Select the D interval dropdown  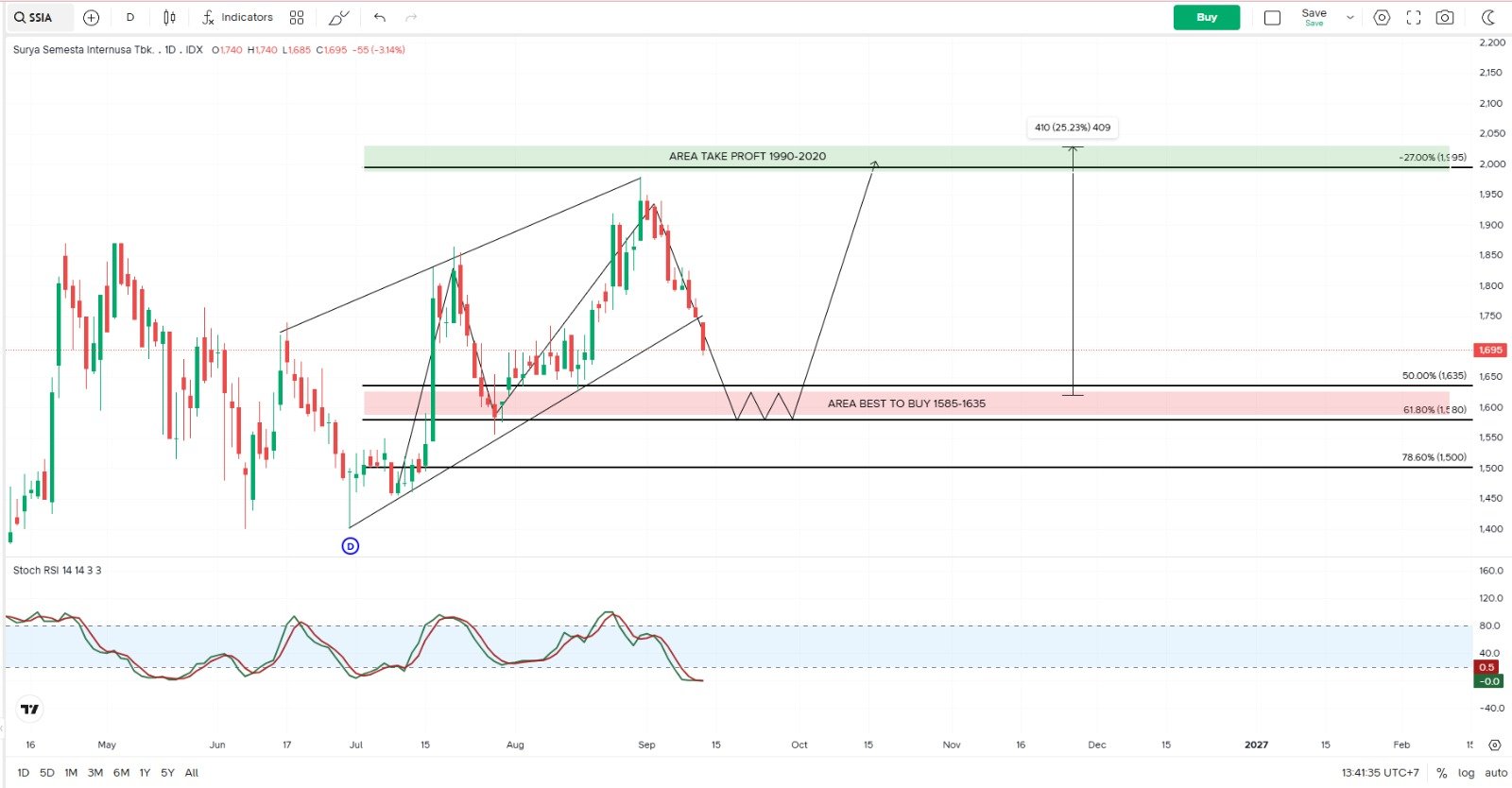(x=130, y=17)
